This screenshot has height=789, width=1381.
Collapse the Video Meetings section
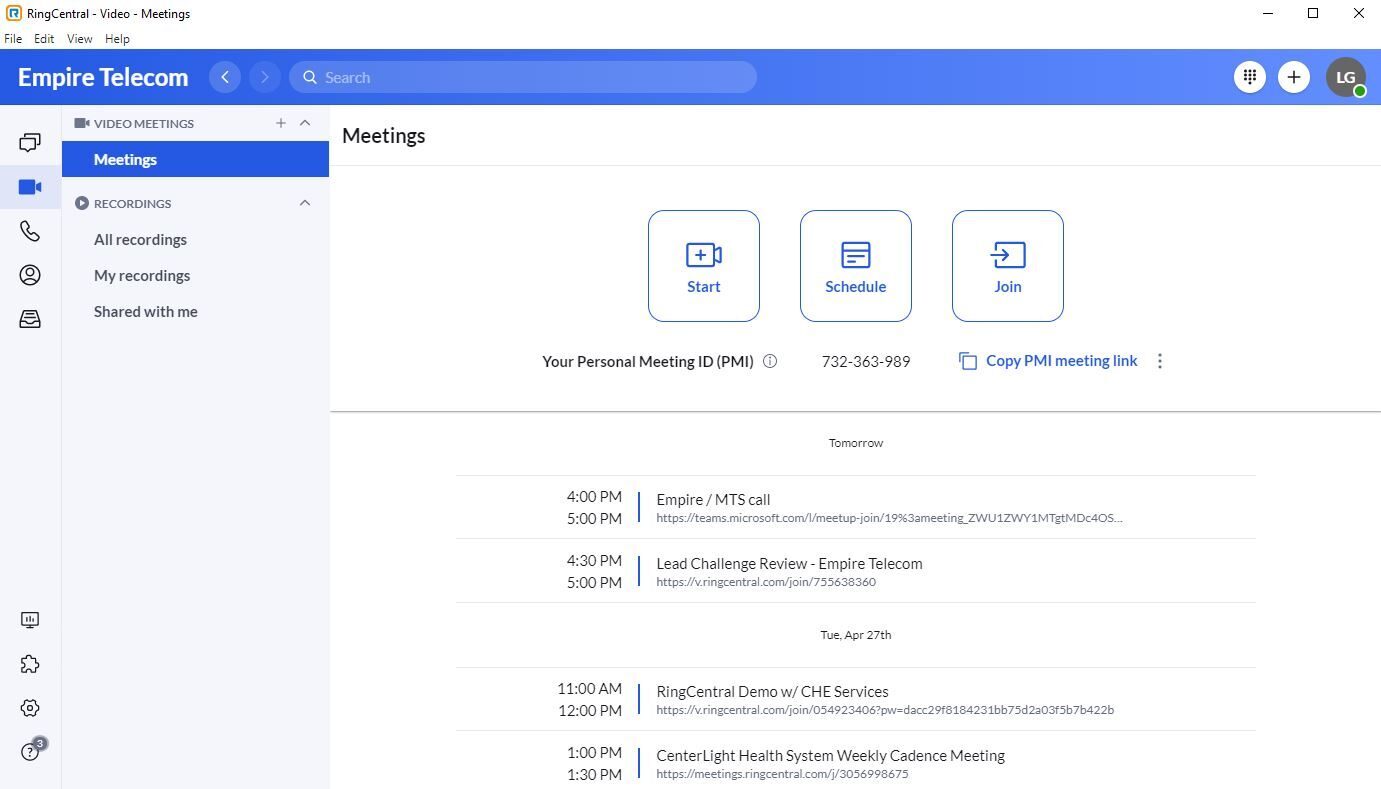305,123
